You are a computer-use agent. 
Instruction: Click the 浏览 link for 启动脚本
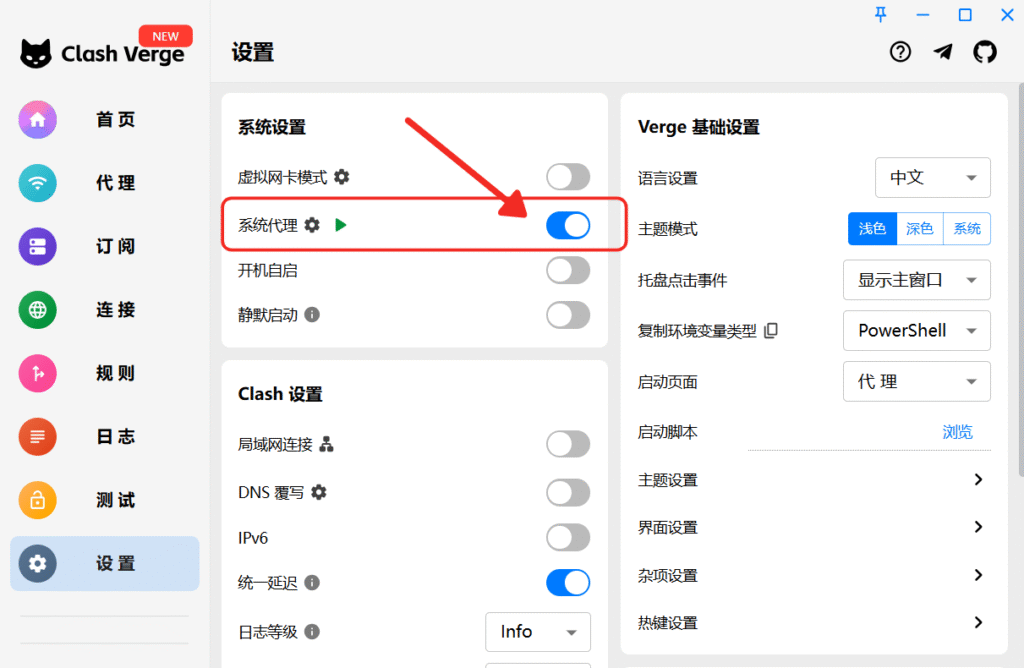[x=957, y=432]
